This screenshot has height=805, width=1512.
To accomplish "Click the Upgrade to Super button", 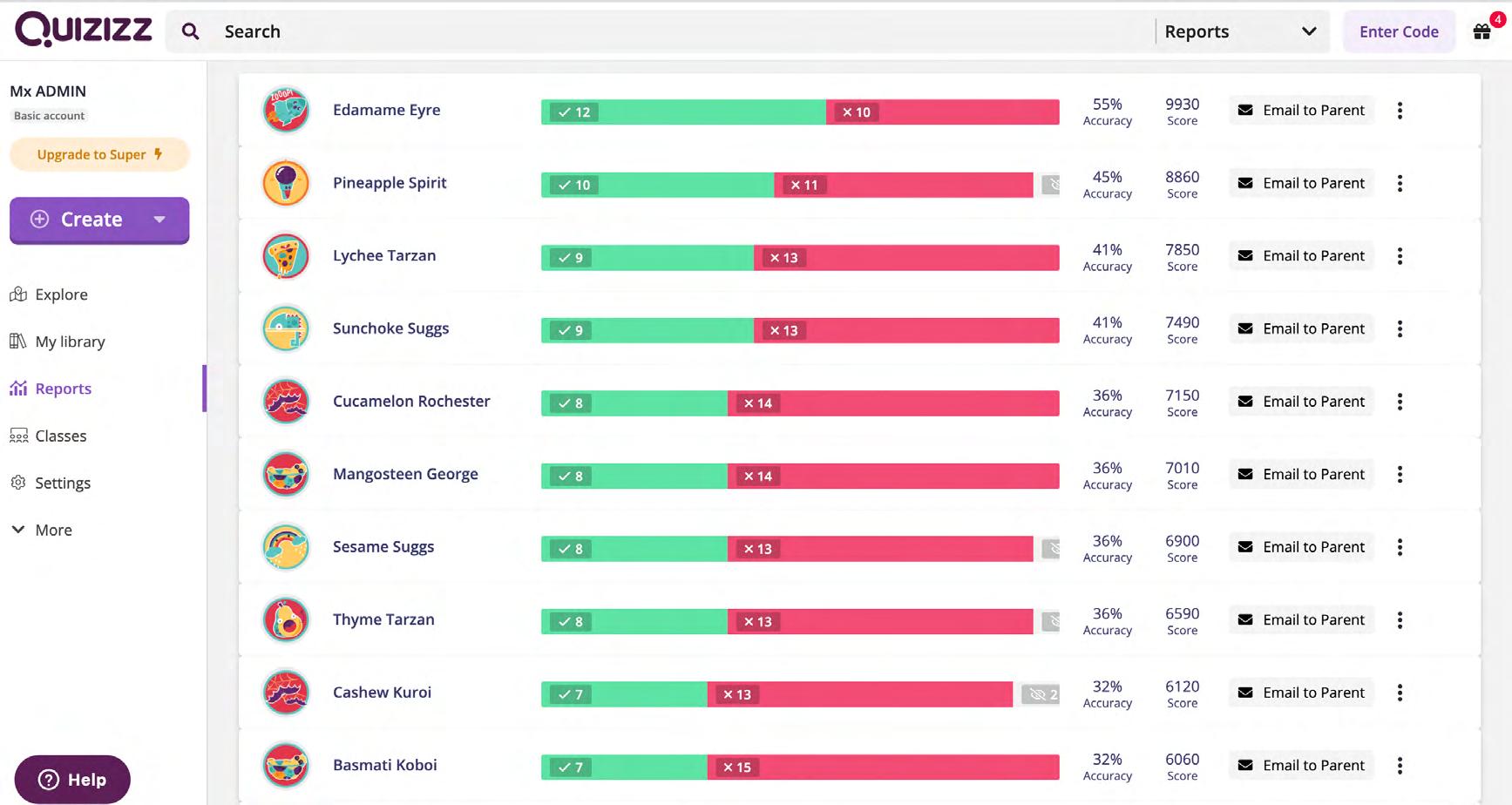I will click(x=99, y=154).
